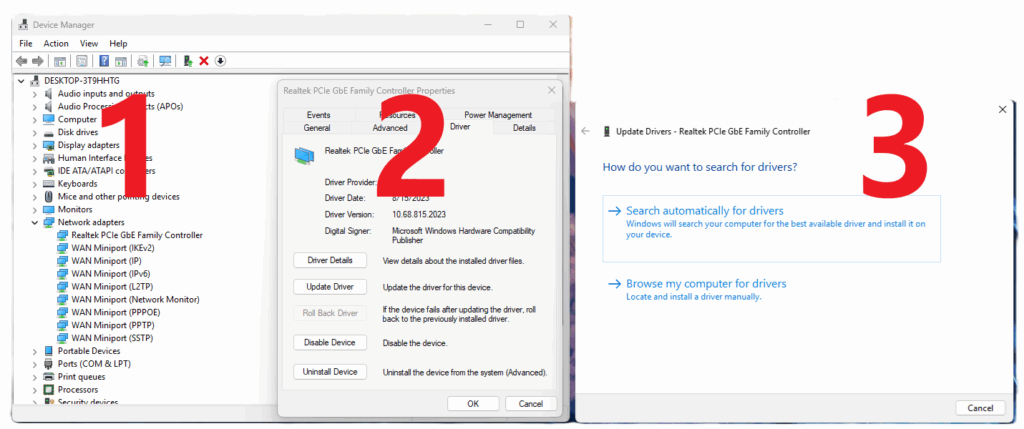The image size is (1024, 429).
Task: Click the Uninstall Device button
Action: [330, 372]
